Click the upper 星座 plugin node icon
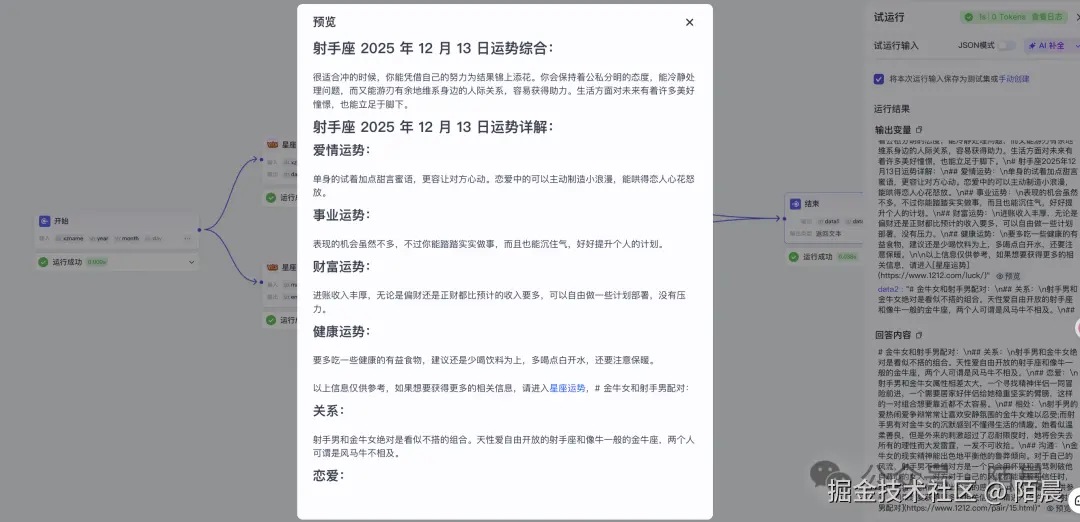Screen dimensions: 1080x522 coord(272,145)
